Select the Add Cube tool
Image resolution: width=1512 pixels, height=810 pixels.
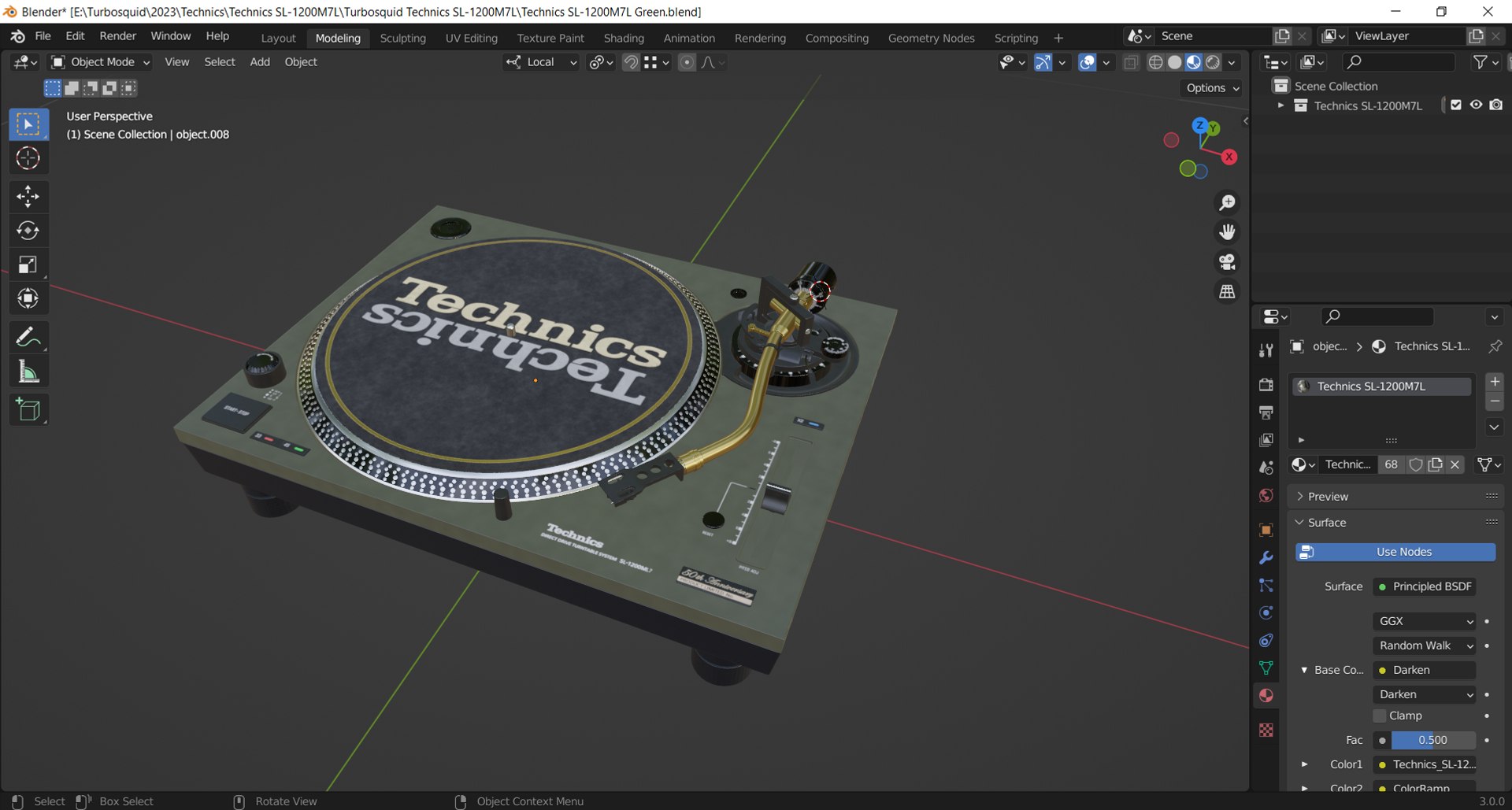[x=28, y=409]
